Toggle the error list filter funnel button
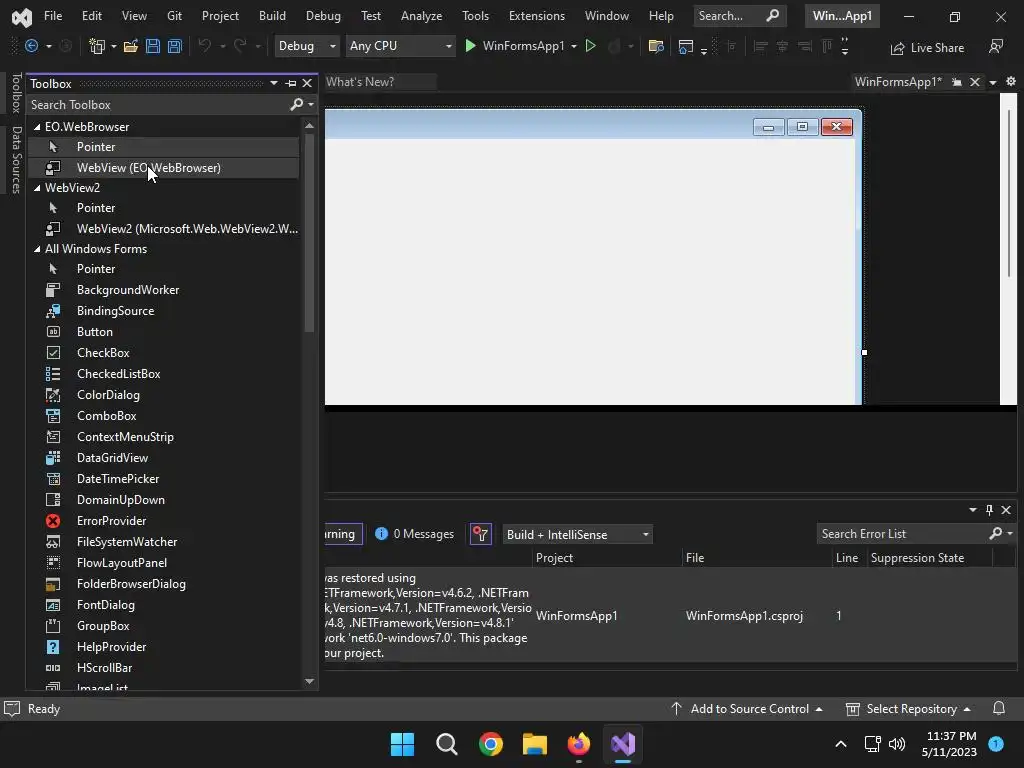Image resolution: width=1024 pixels, height=768 pixels. pyautogui.click(x=481, y=534)
